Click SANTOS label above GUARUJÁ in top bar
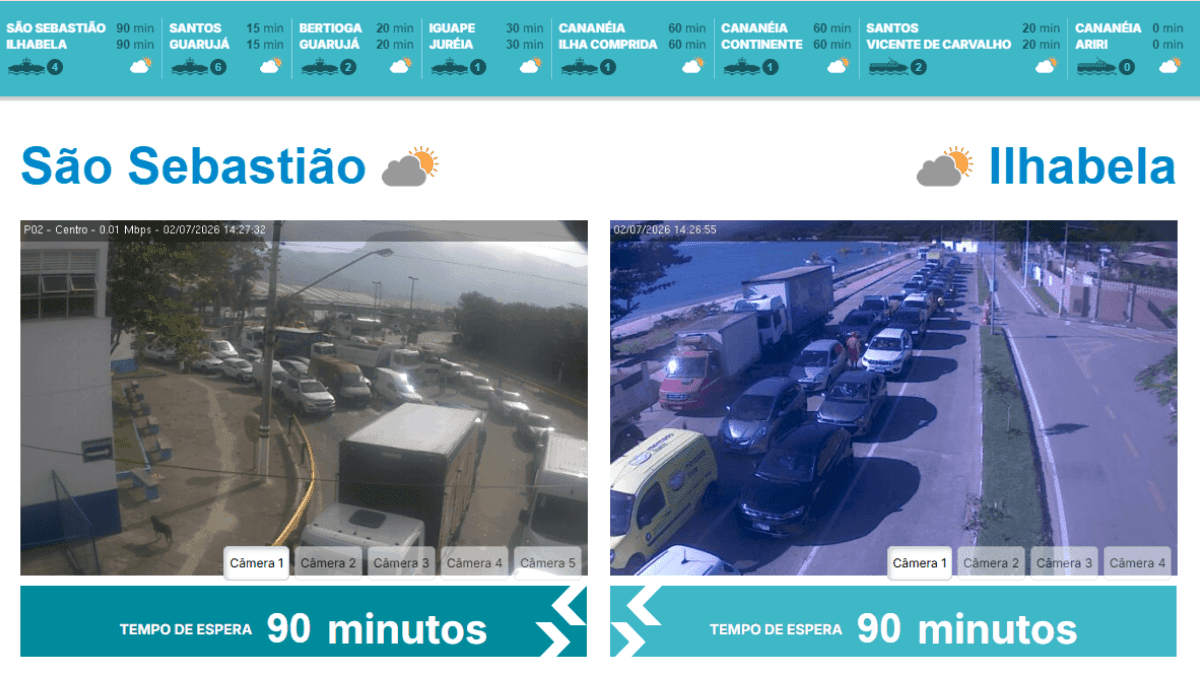 pos(195,28)
